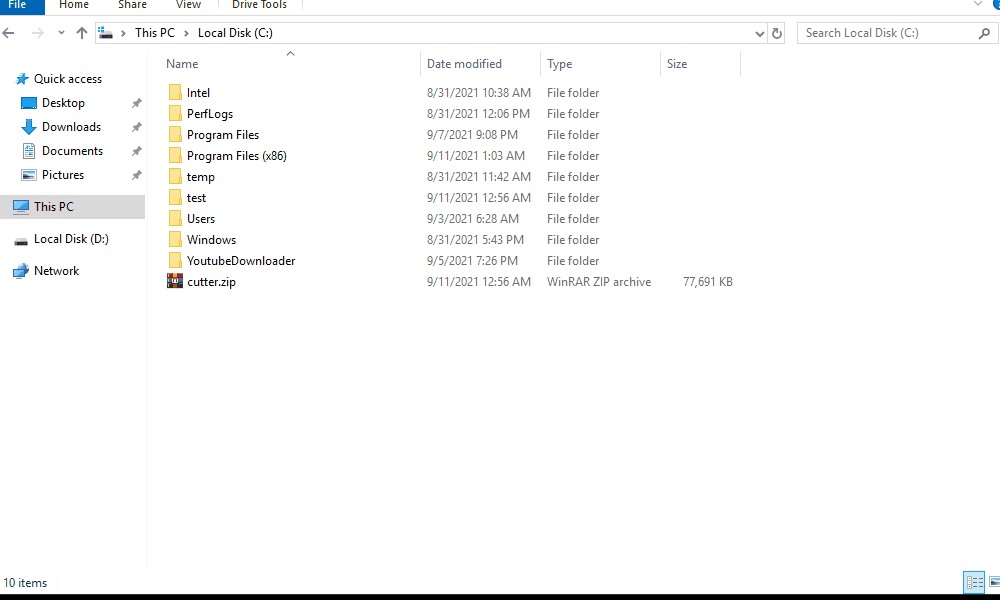Click the search magnifier icon
Screen dimensions: 1000x600
[984, 33]
